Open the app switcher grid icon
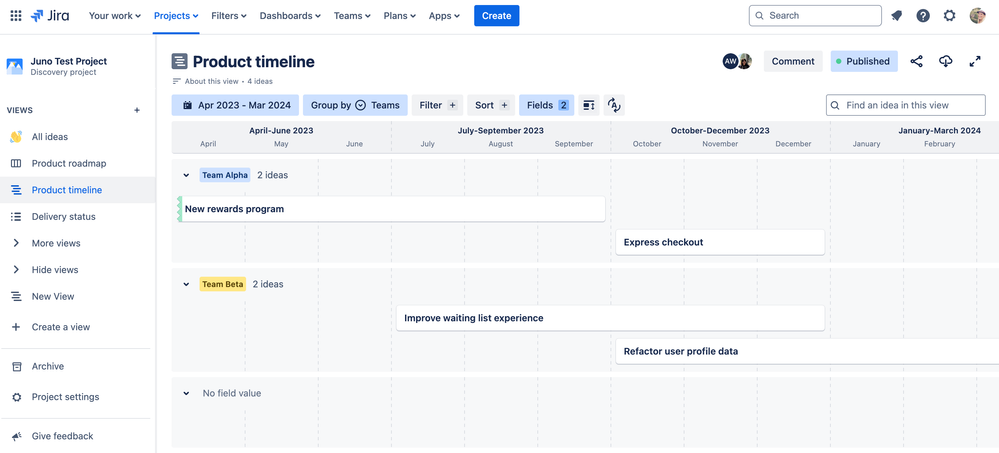Image resolution: width=999 pixels, height=453 pixels. pyautogui.click(x=16, y=16)
